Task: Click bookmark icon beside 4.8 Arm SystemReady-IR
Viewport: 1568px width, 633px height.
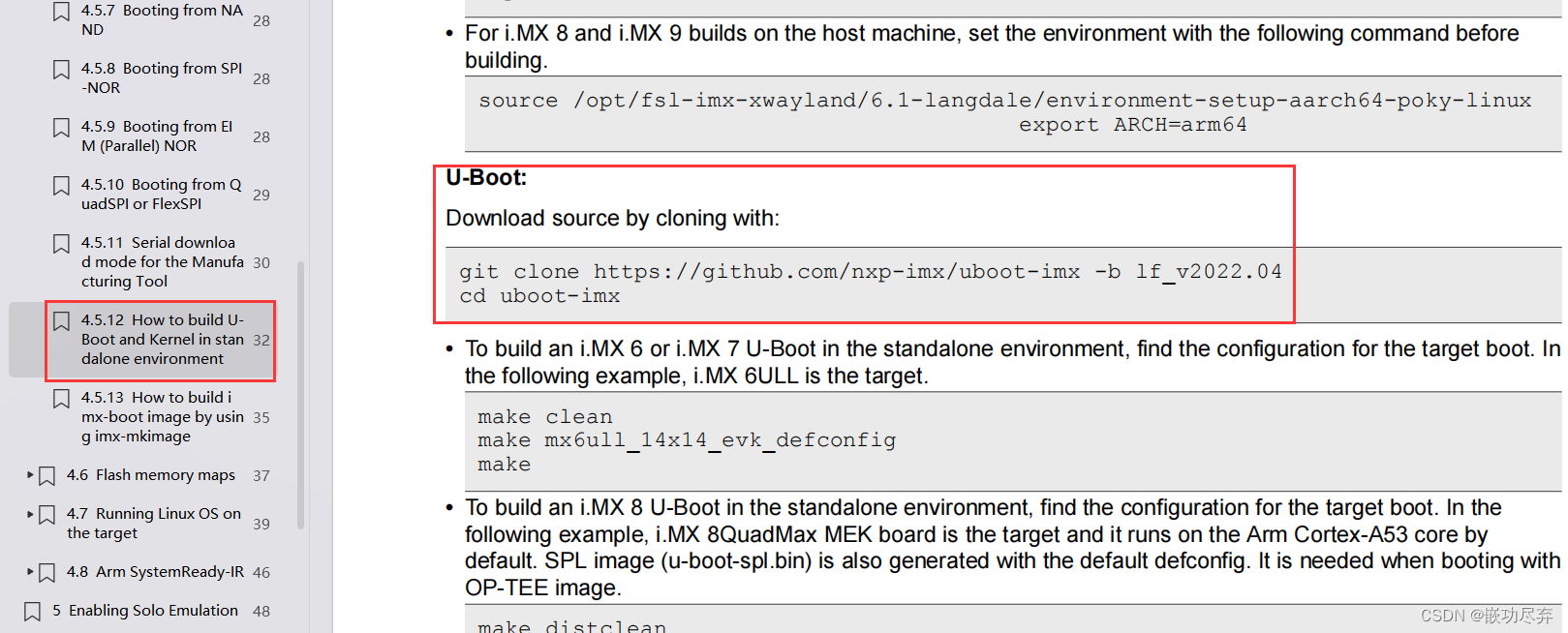Action: click(x=46, y=572)
